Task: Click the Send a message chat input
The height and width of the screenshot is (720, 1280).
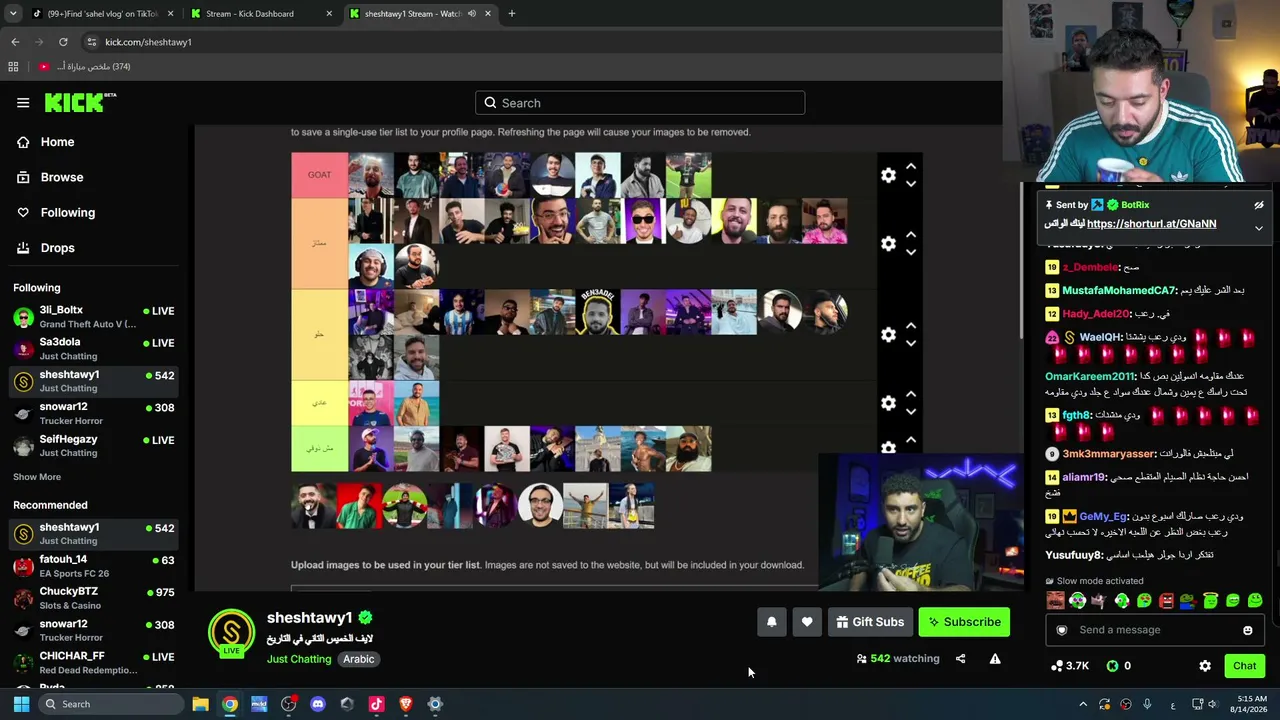Action: [1155, 630]
